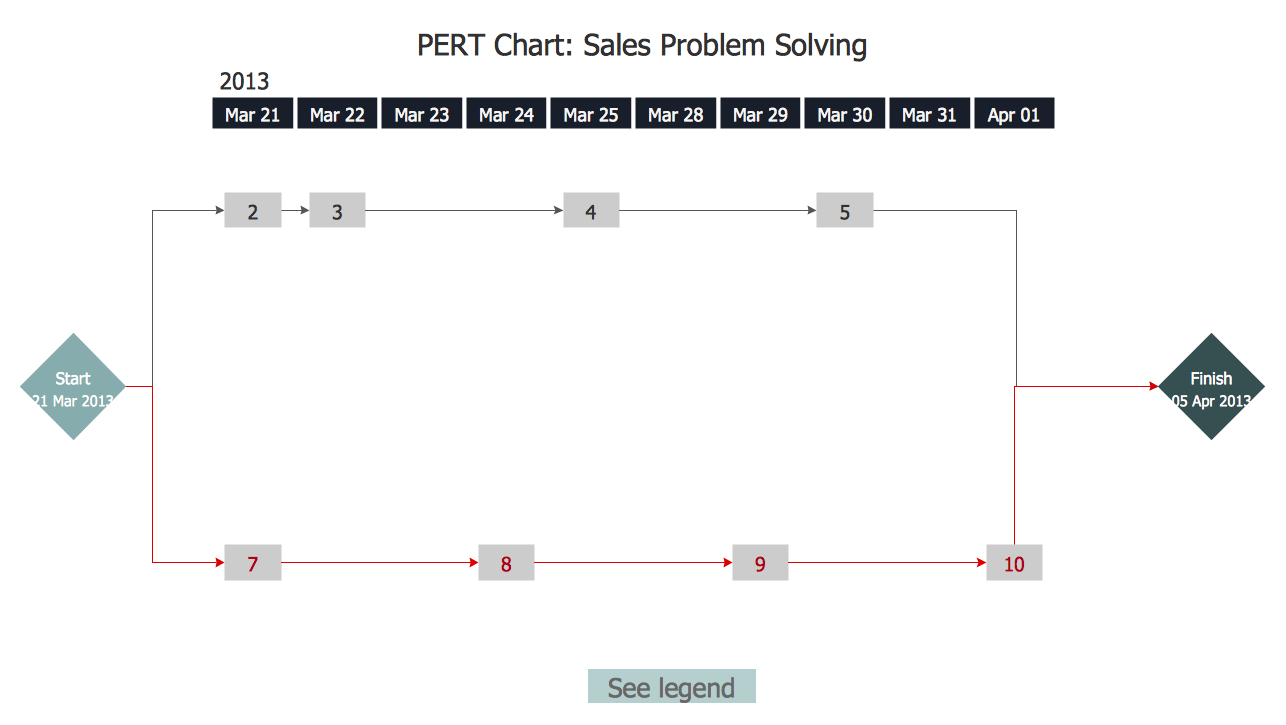Click the Mar 21 date header
Viewport: 1286px width, 725px height.
coord(253,114)
